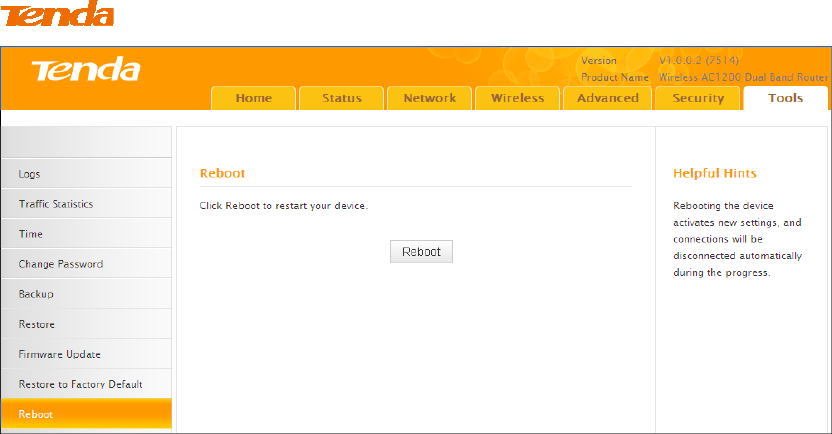
Task: Open Logs in the sidebar
Action: (86, 173)
